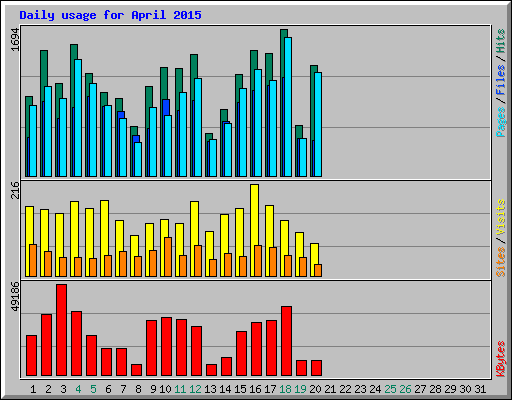Click day 30 on the x-axis

pyautogui.click(x=465, y=389)
